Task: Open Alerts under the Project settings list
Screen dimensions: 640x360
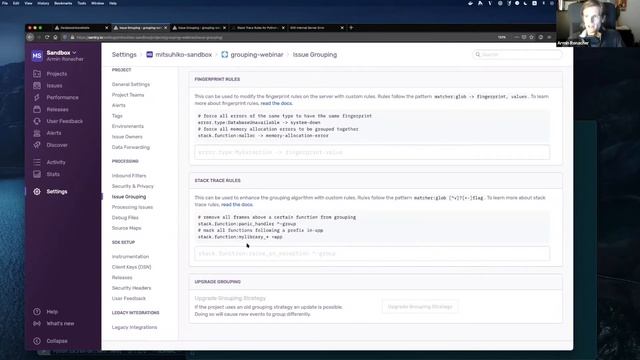Action: coord(118,105)
